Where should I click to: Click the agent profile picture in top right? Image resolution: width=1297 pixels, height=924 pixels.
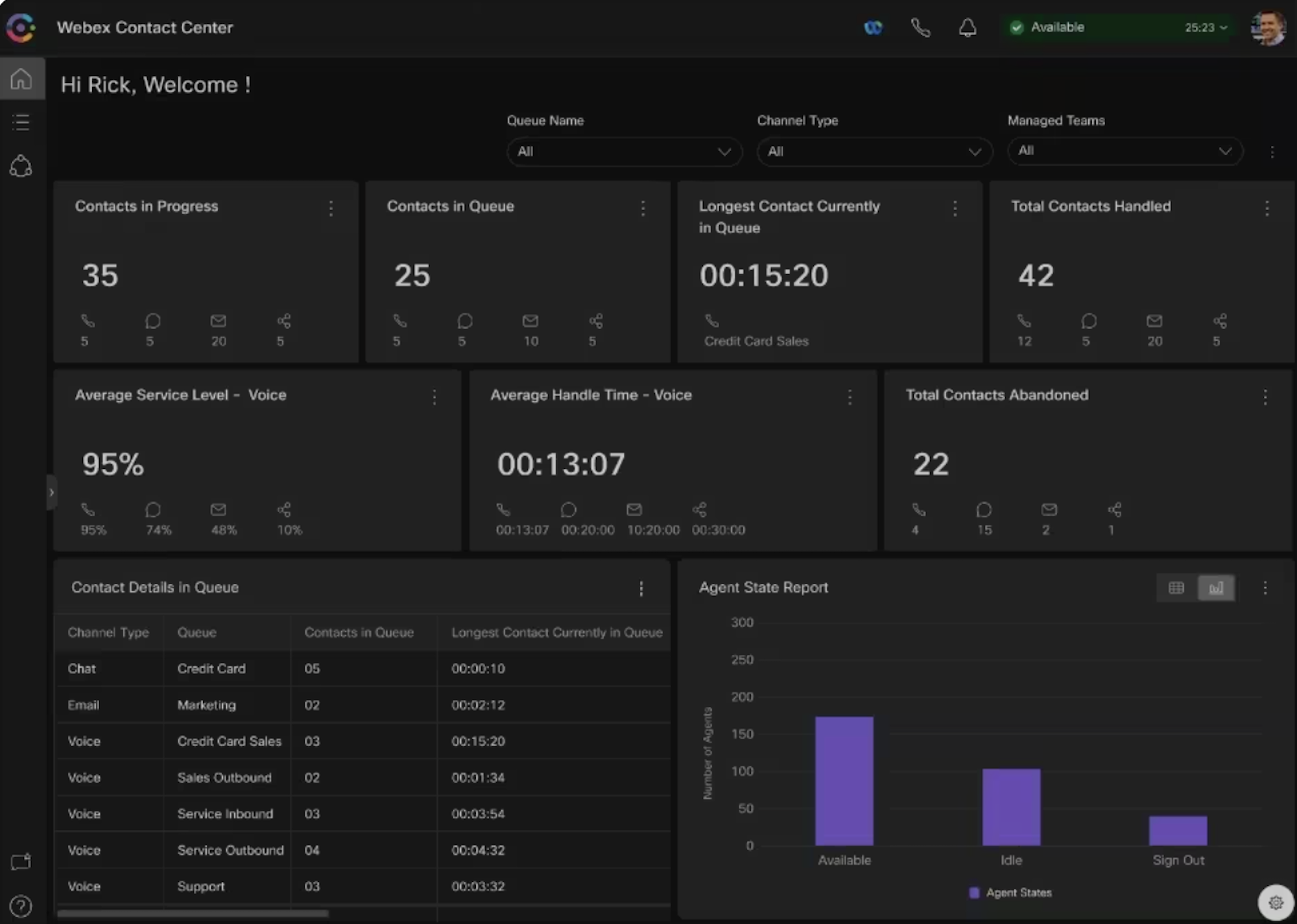[x=1269, y=27]
